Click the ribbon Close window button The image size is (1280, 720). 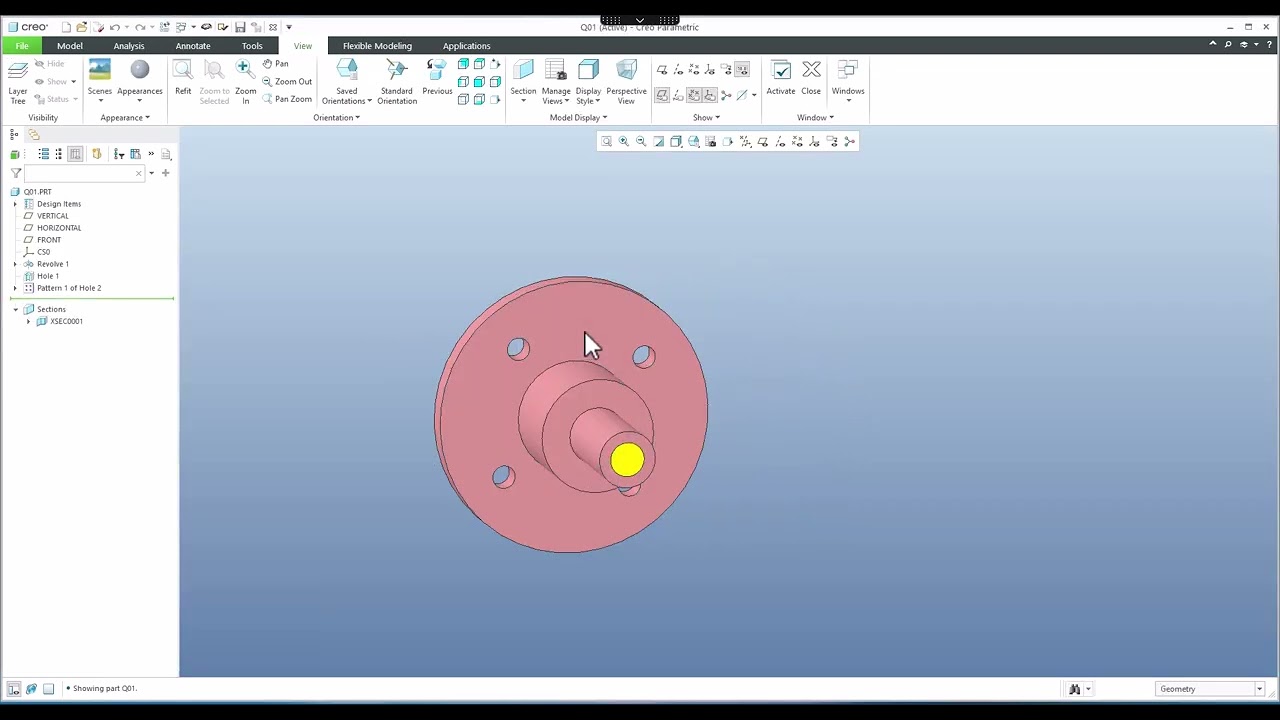coord(811,78)
